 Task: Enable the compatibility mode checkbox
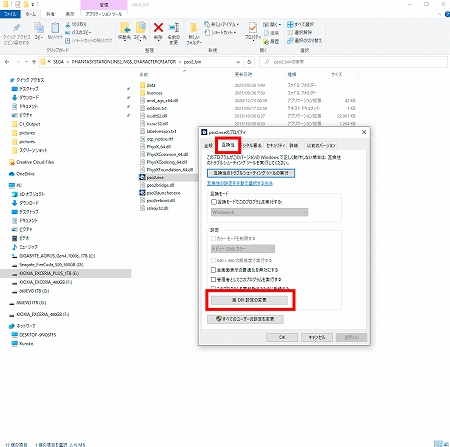(214, 202)
